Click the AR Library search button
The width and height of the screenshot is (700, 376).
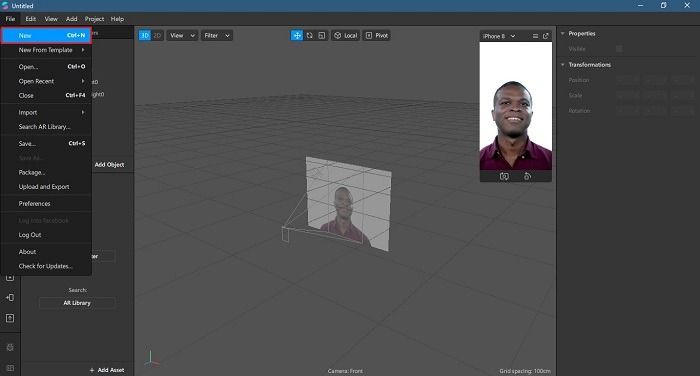click(x=77, y=303)
